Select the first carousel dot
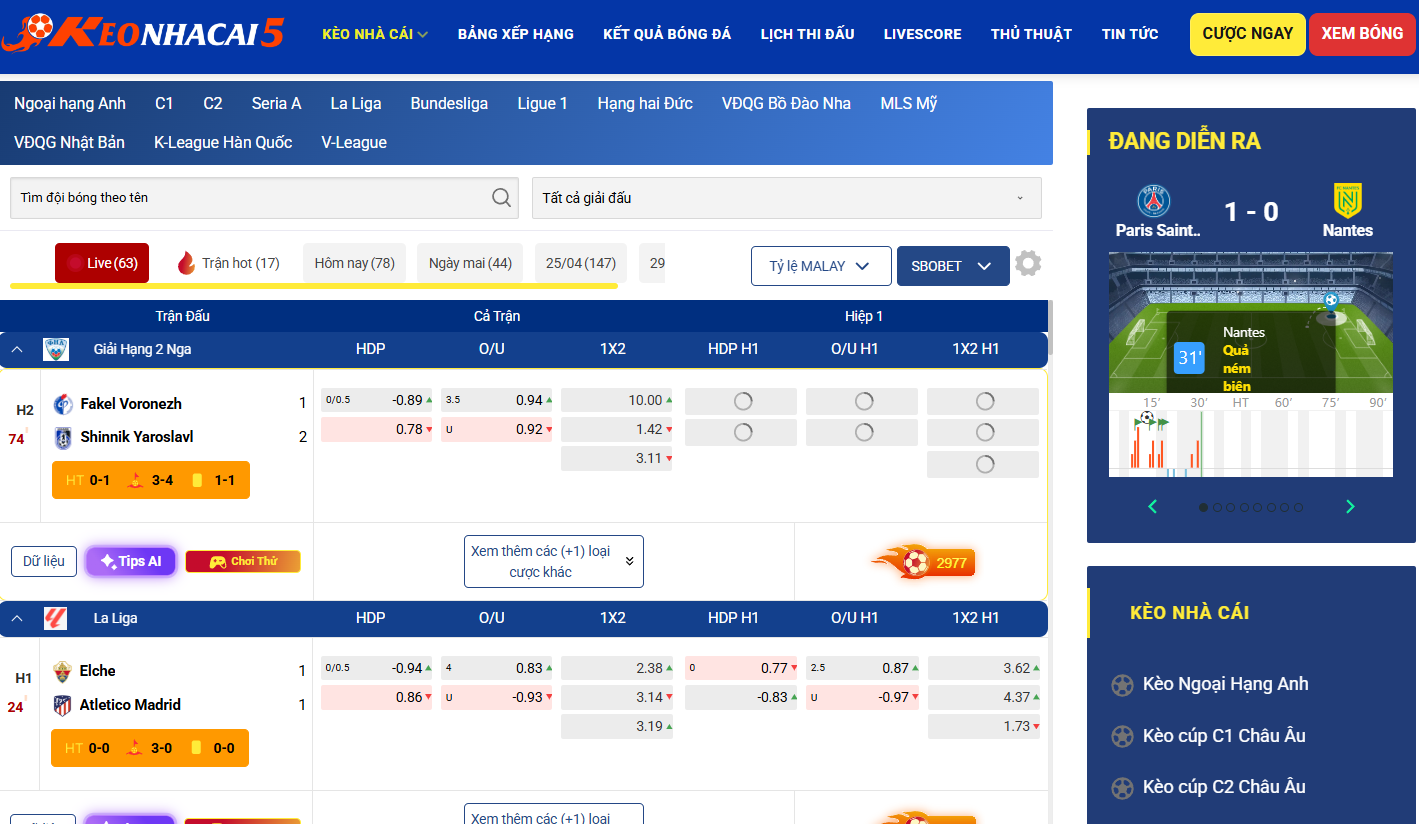This screenshot has height=824, width=1419. point(1204,507)
